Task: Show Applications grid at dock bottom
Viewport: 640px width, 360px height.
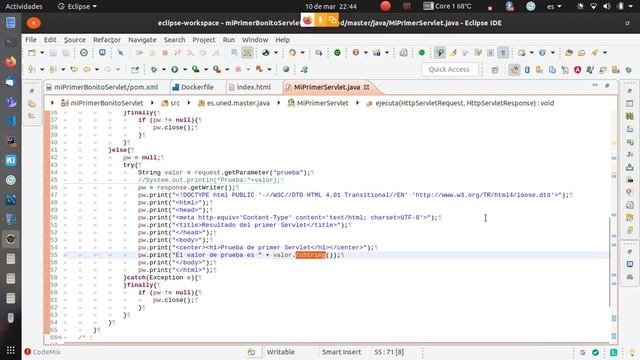Action: tap(11, 350)
